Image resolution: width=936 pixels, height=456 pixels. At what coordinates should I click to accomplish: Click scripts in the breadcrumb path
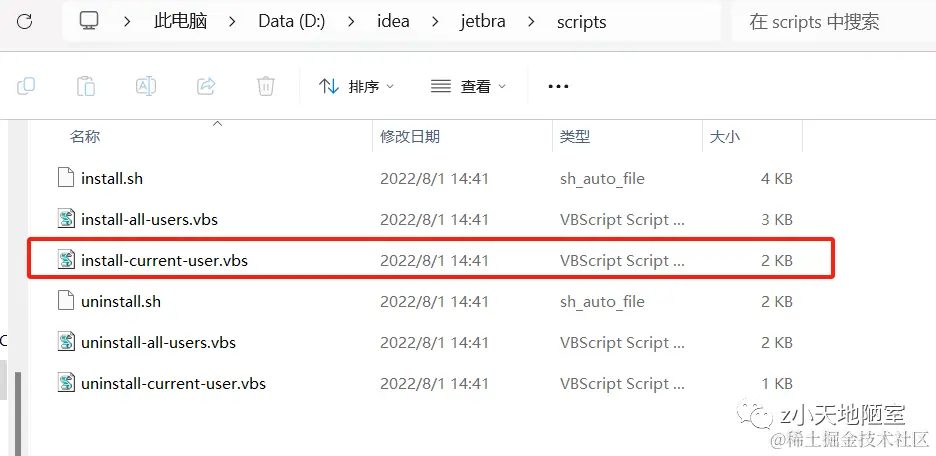point(581,22)
